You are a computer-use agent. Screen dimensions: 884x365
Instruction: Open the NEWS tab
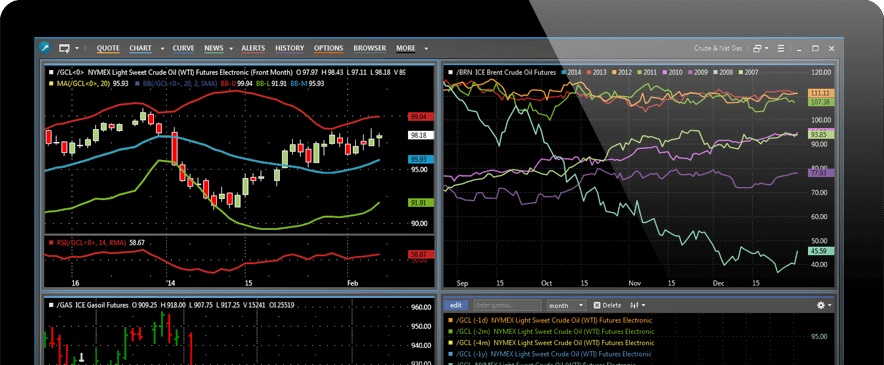(214, 49)
